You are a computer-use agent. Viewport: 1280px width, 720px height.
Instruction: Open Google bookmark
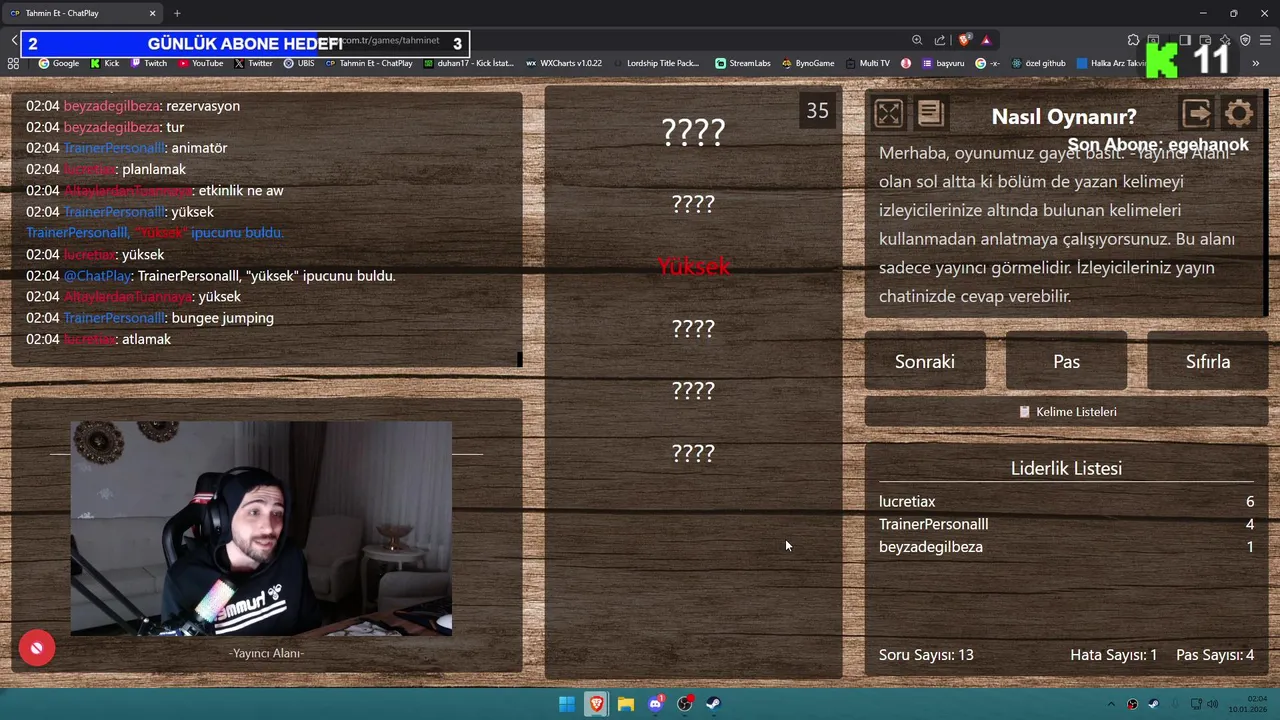pos(59,63)
